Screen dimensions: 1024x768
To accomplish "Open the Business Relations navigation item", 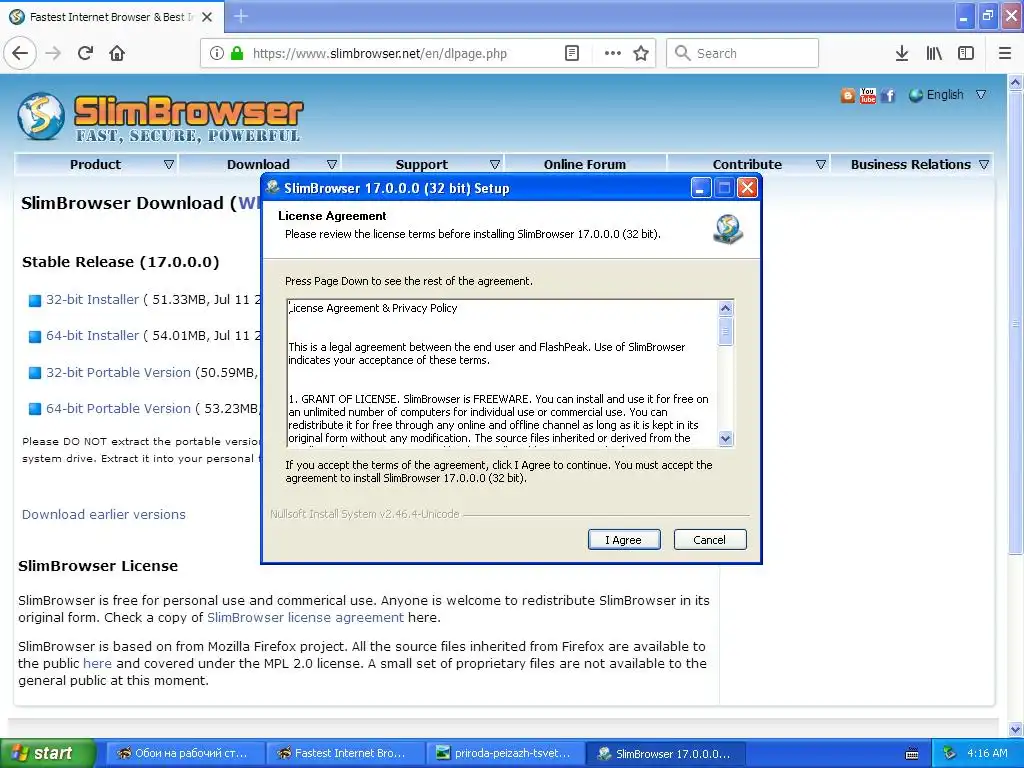I will 910,165.
